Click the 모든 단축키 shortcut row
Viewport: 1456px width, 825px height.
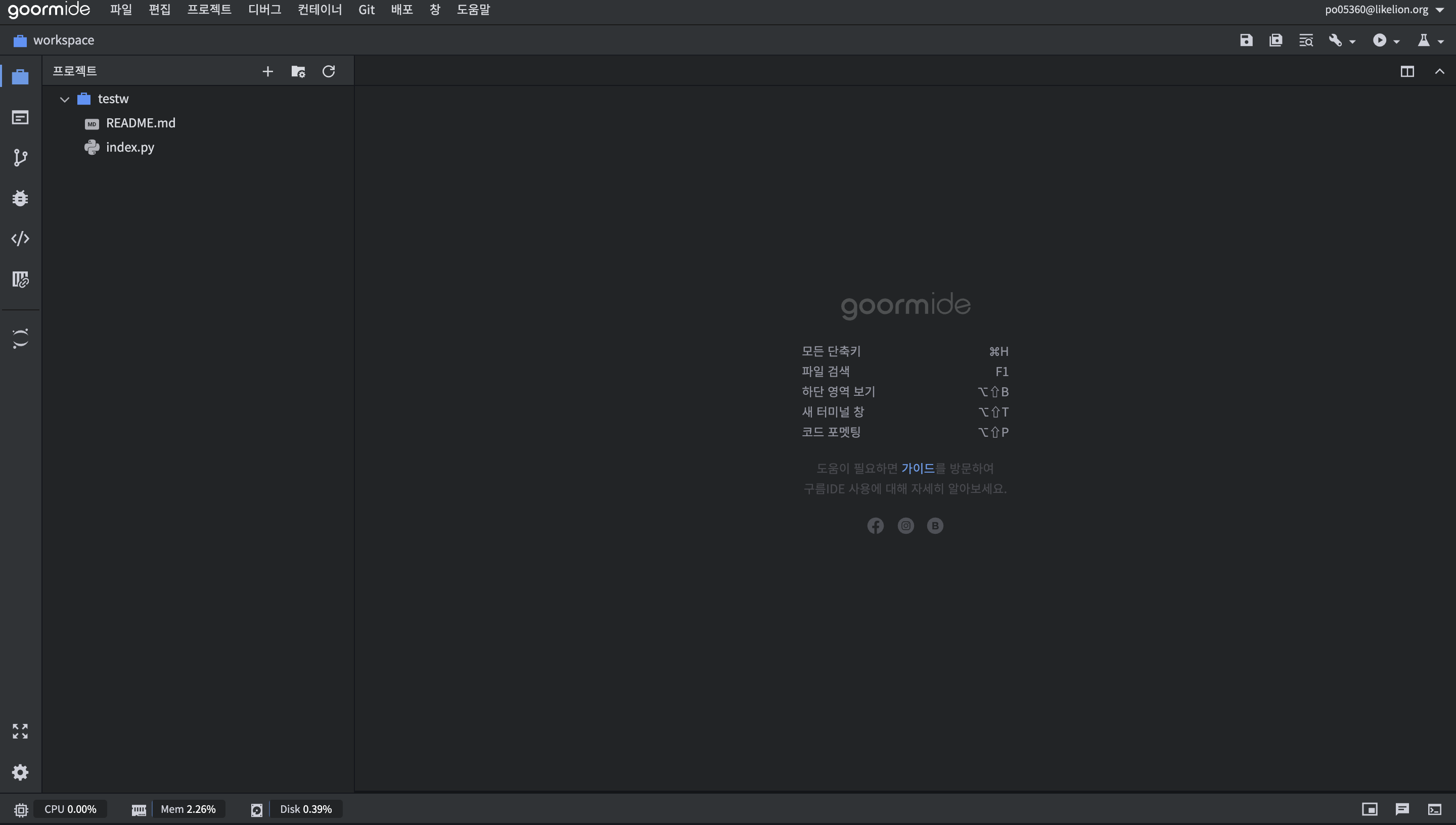pos(905,351)
